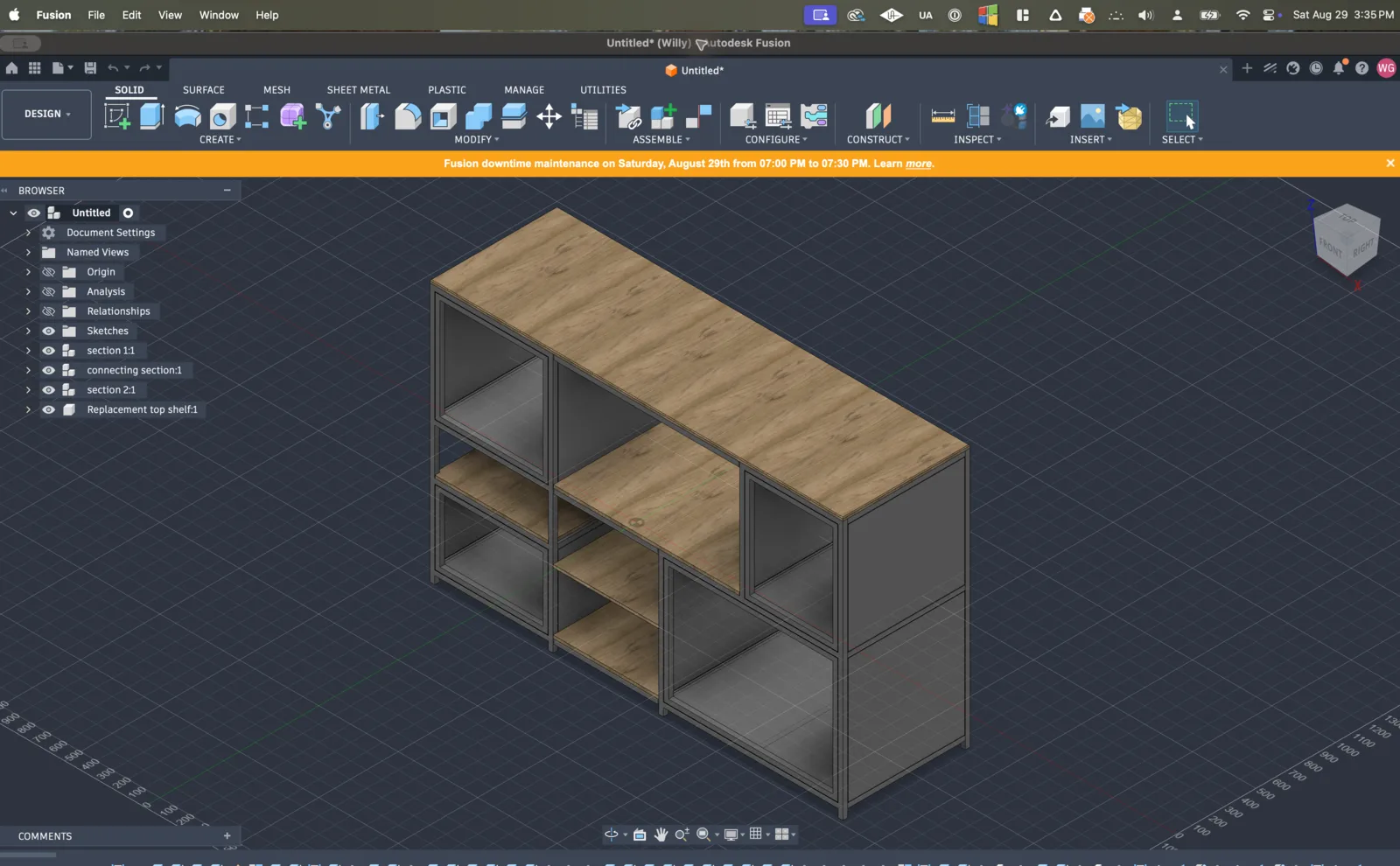Switch to the SURFACE tab
Viewport: 1400px width, 866px height.
coord(204,90)
